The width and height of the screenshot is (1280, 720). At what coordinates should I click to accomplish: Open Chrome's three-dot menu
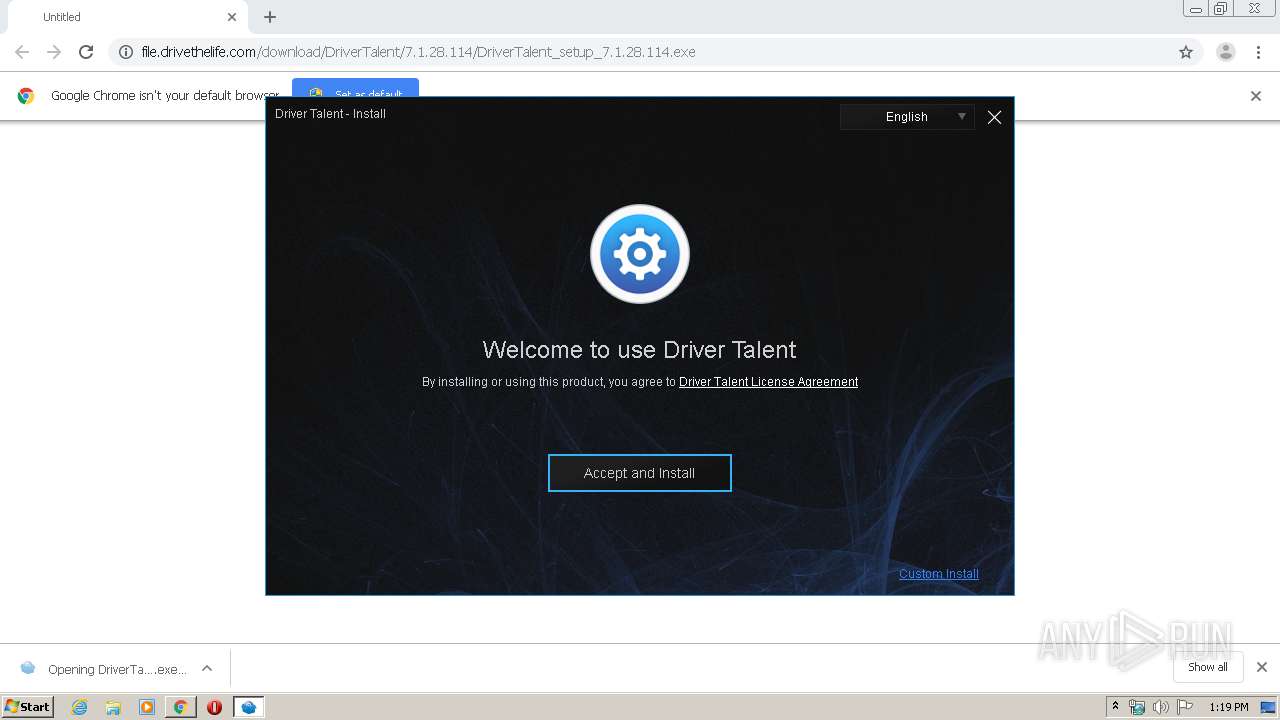(1258, 52)
